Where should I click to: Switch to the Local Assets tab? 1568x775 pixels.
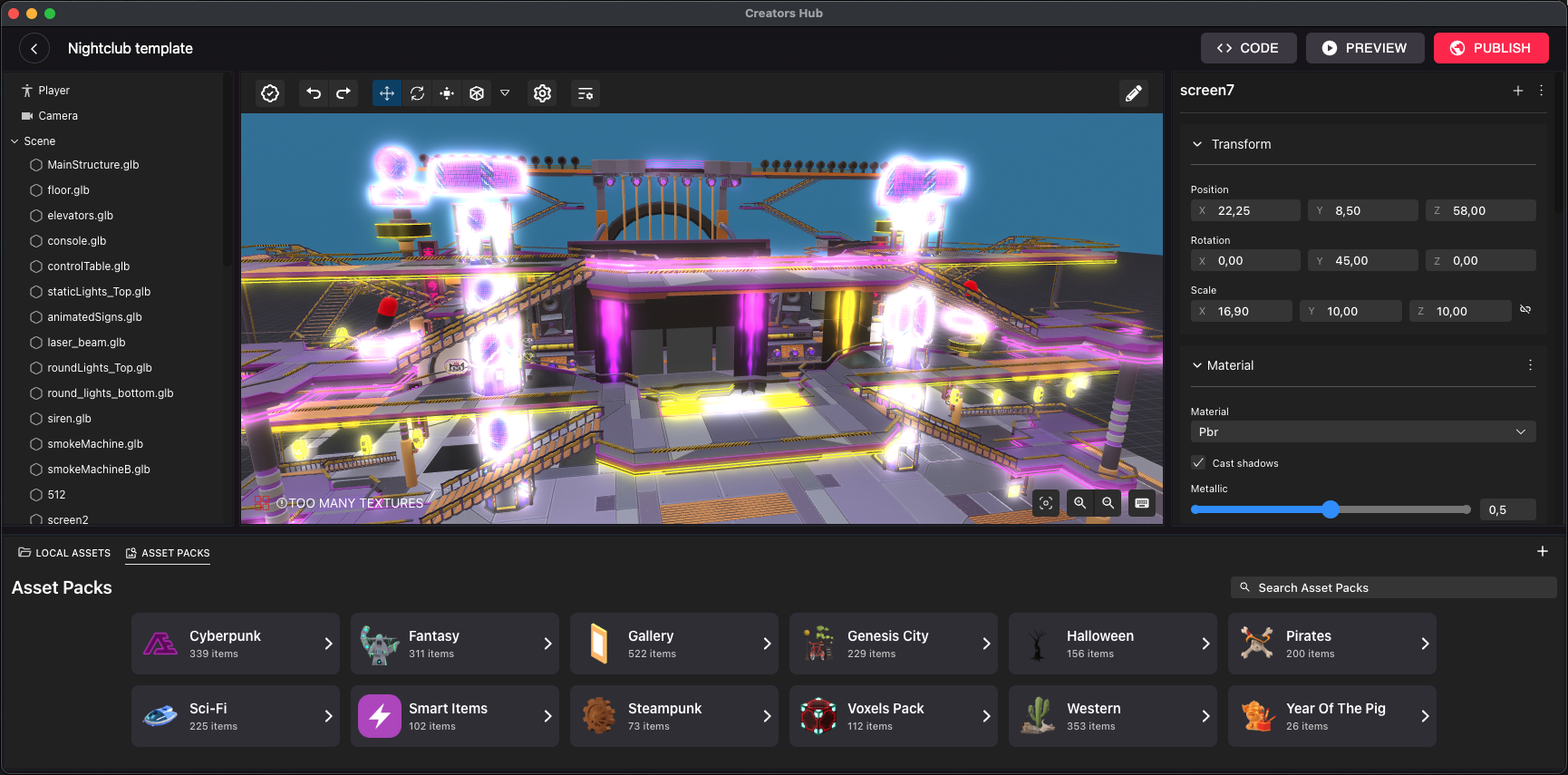click(x=64, y=553)
